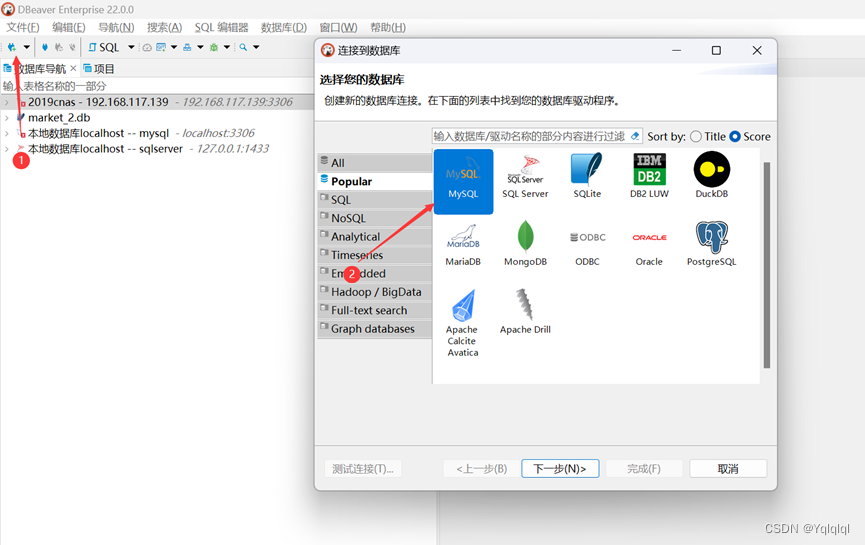Select the Popular driver category

pyautogui.click(x=375, y=181)
